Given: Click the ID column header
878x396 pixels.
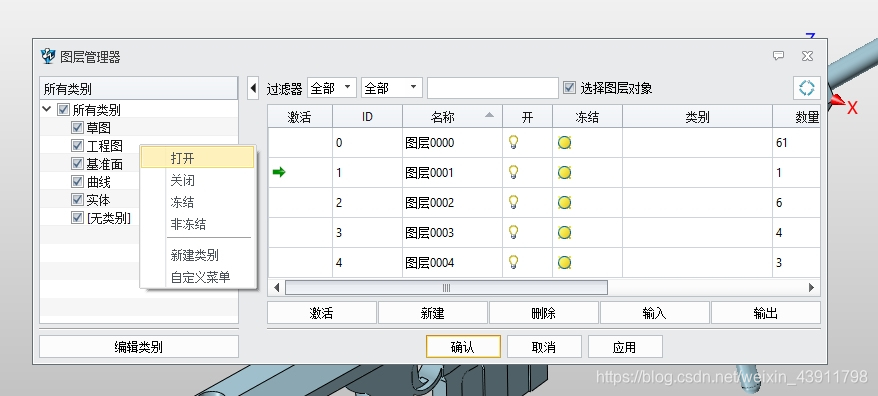Looking at the screenshot, I should coord(367,117).
